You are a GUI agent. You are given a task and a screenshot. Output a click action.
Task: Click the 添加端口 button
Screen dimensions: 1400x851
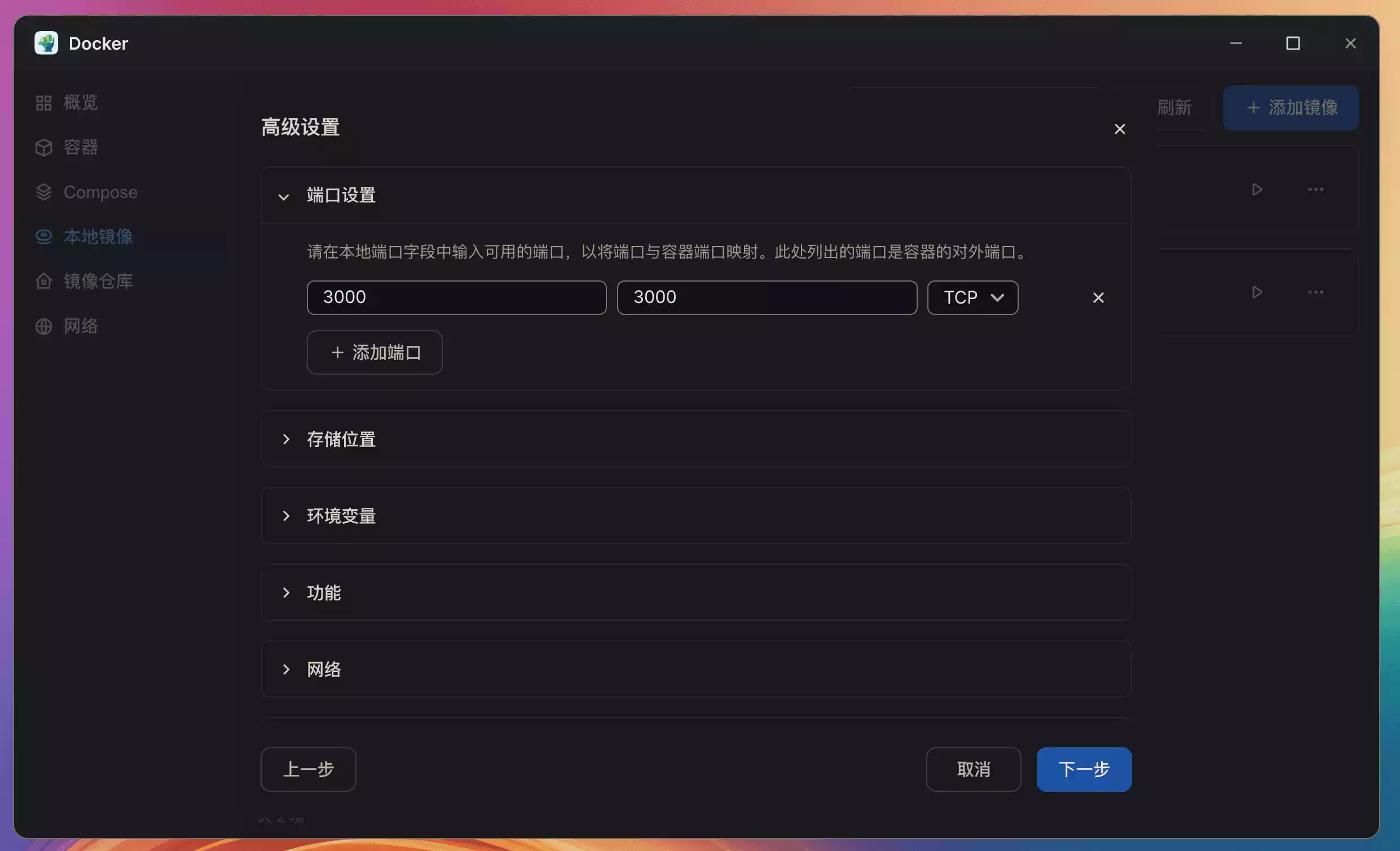coord(375,353)
